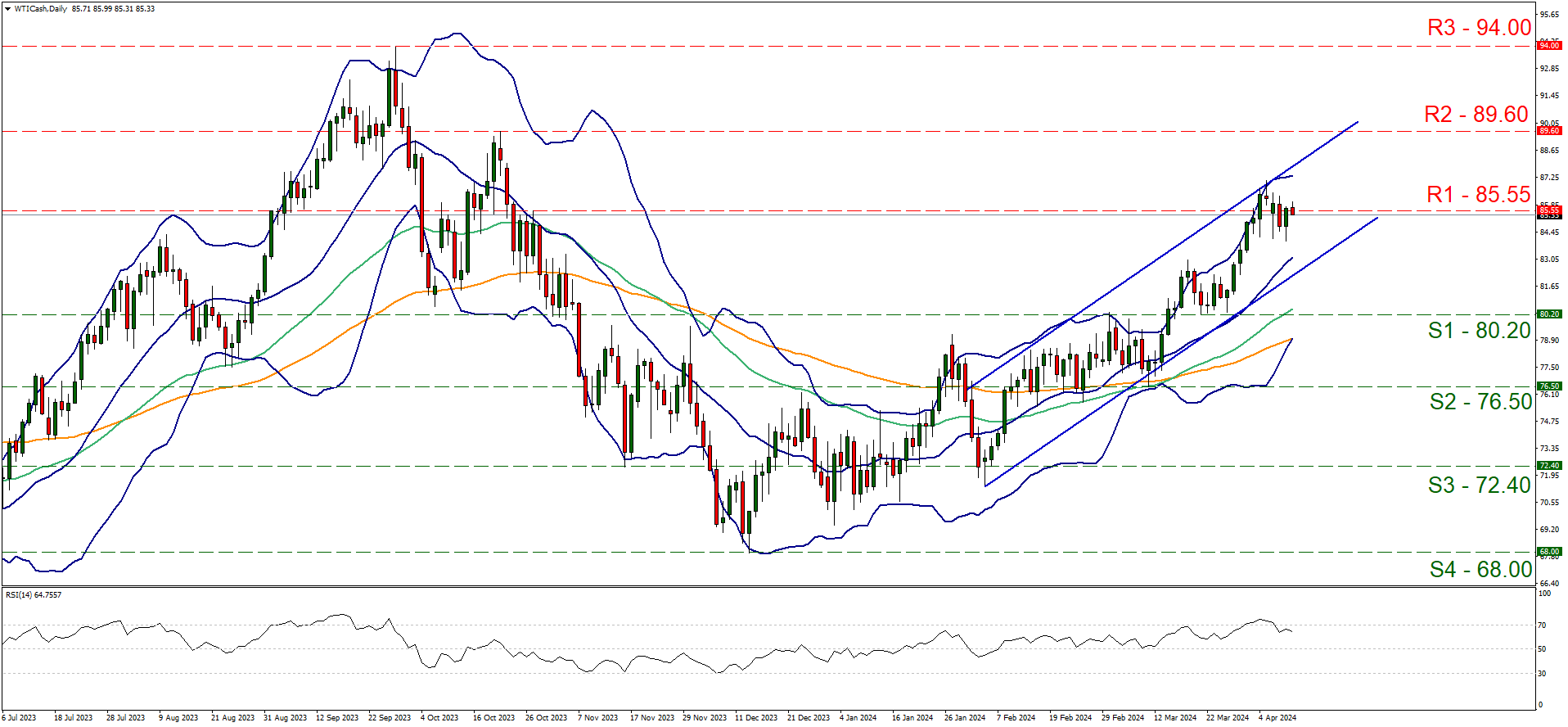
Task: Select the S3 - 72.40 support label
Action: point(1479,485)
